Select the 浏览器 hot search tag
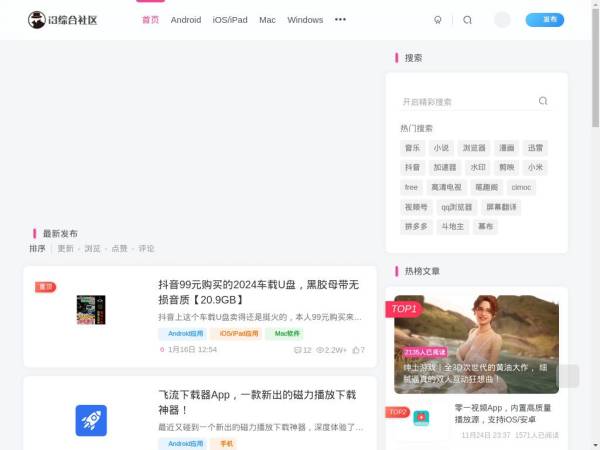 473,148
